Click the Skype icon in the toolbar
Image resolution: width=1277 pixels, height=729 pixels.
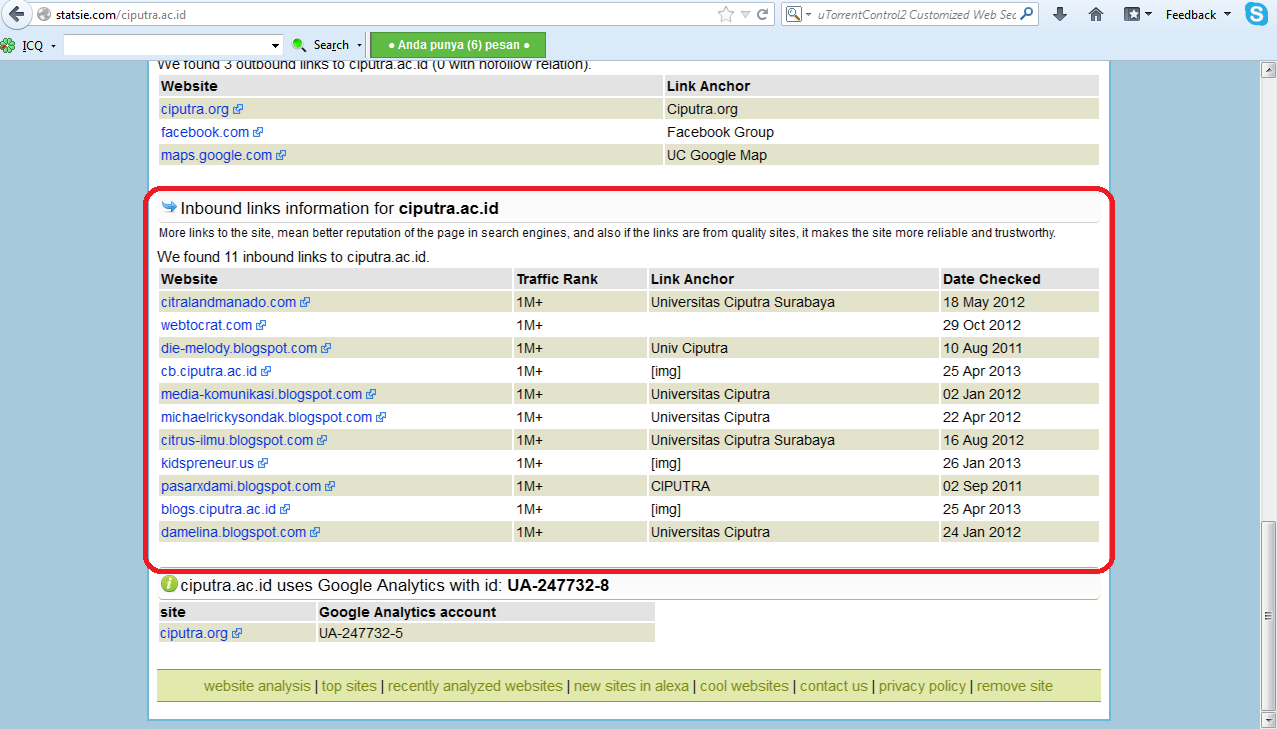[1256, 13]
